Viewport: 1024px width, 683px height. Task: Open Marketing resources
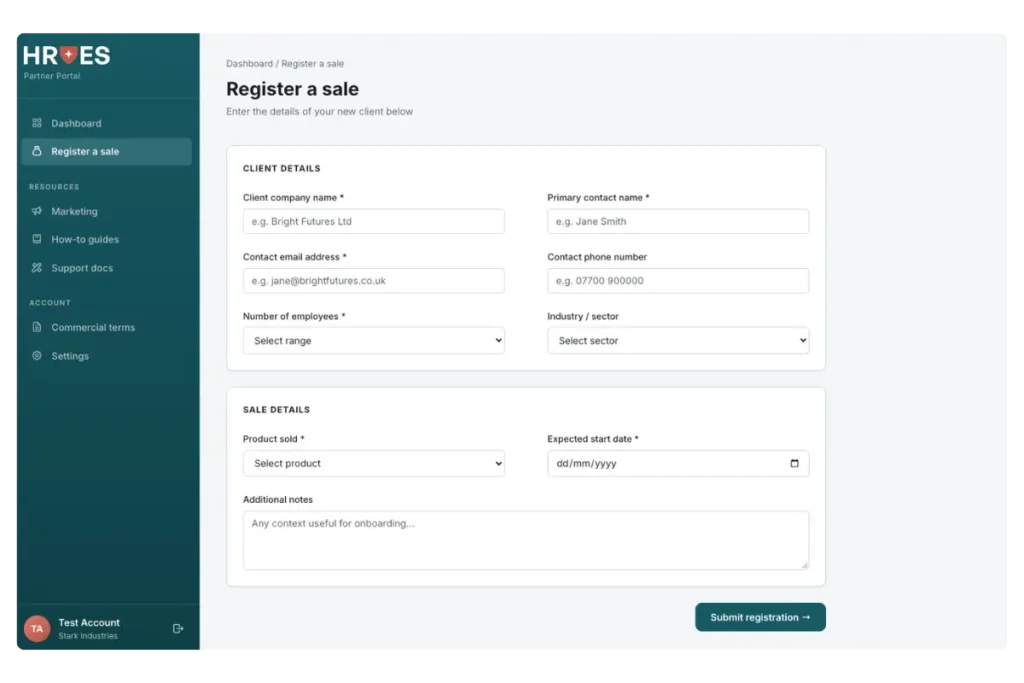pyautogui.click(x=106, y=211)
